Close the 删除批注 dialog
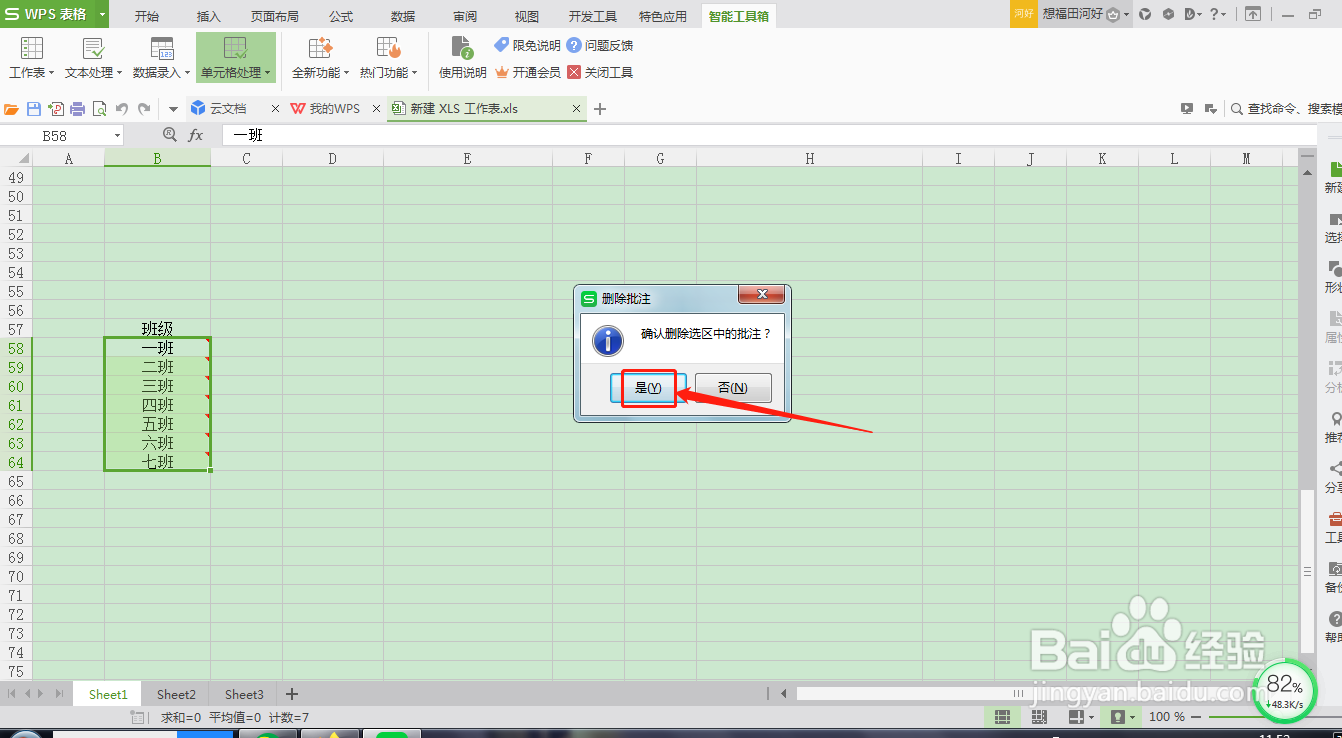This screenshot has width=1342, height=738. click(761, 294)
